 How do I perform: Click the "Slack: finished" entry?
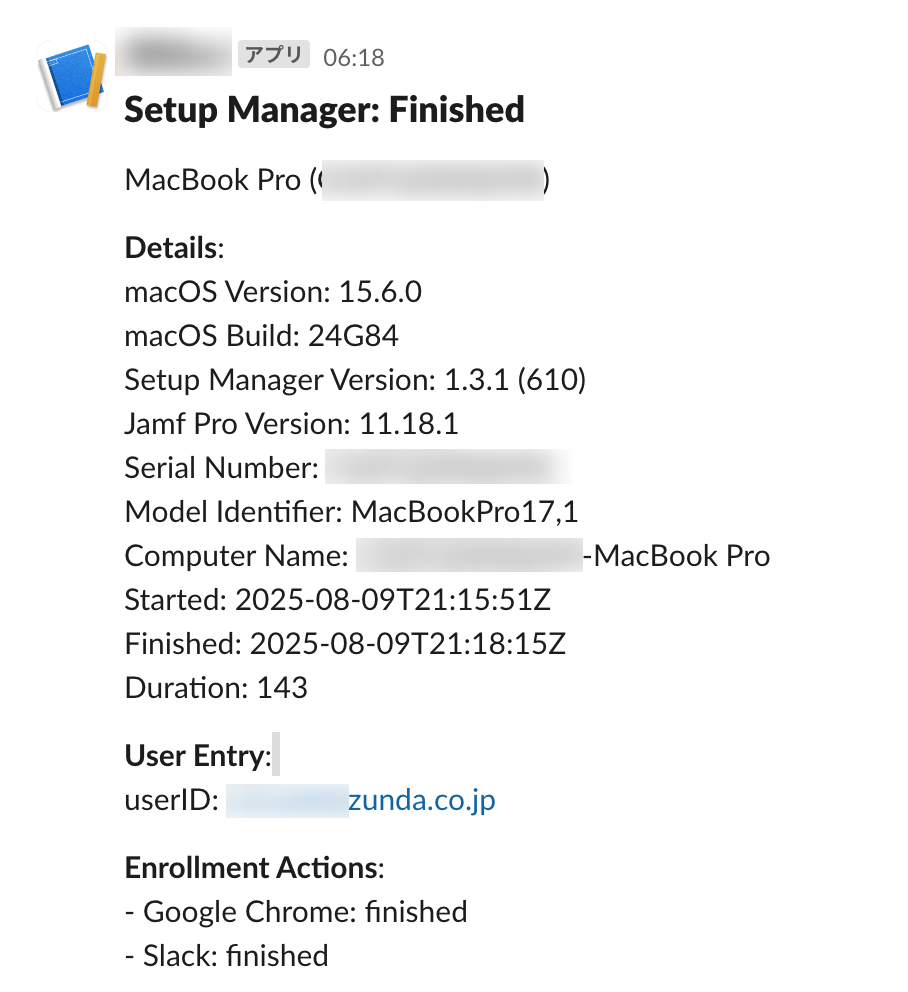(227, 956)
